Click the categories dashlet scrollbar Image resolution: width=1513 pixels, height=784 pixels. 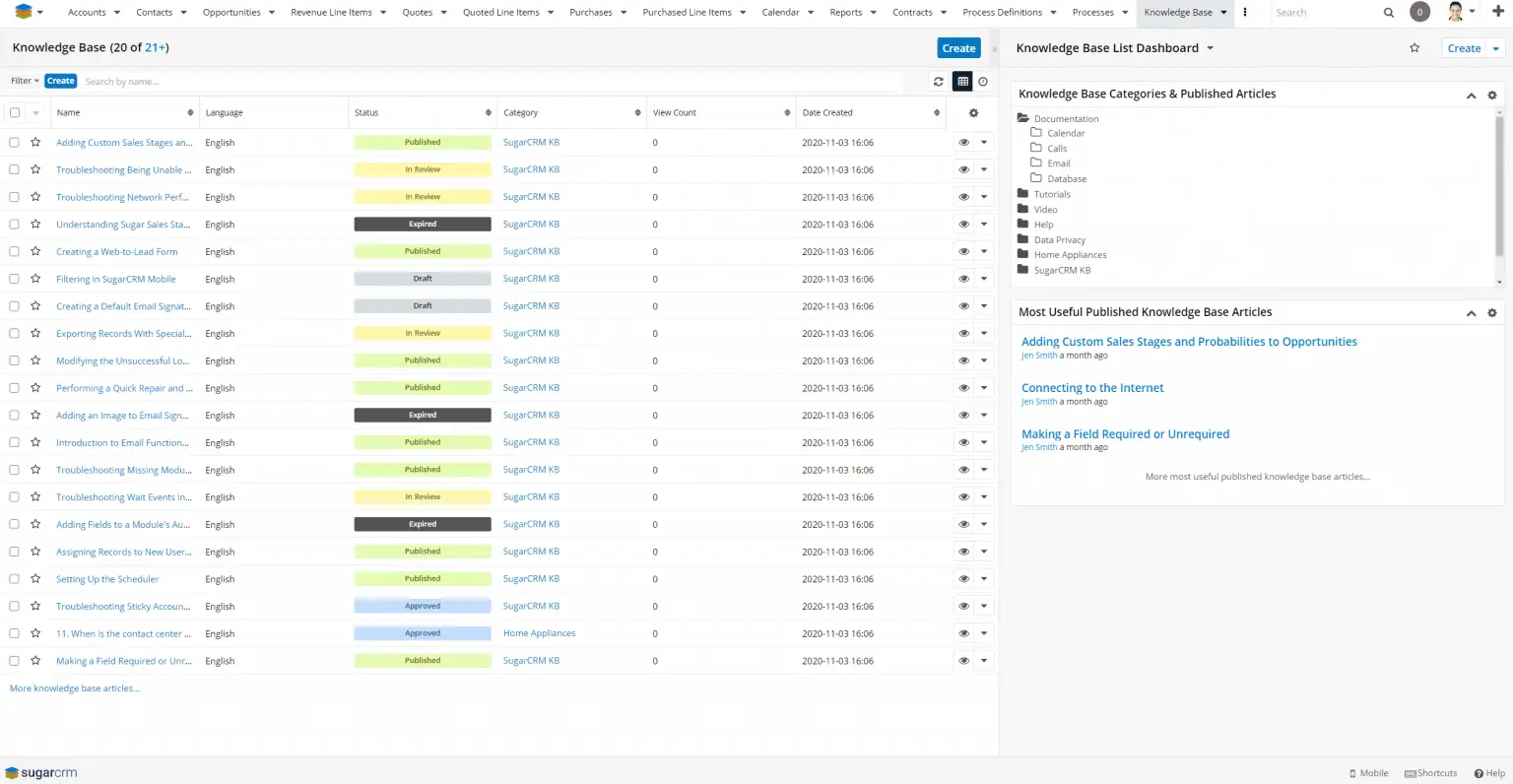click(x=1499, y=185)
